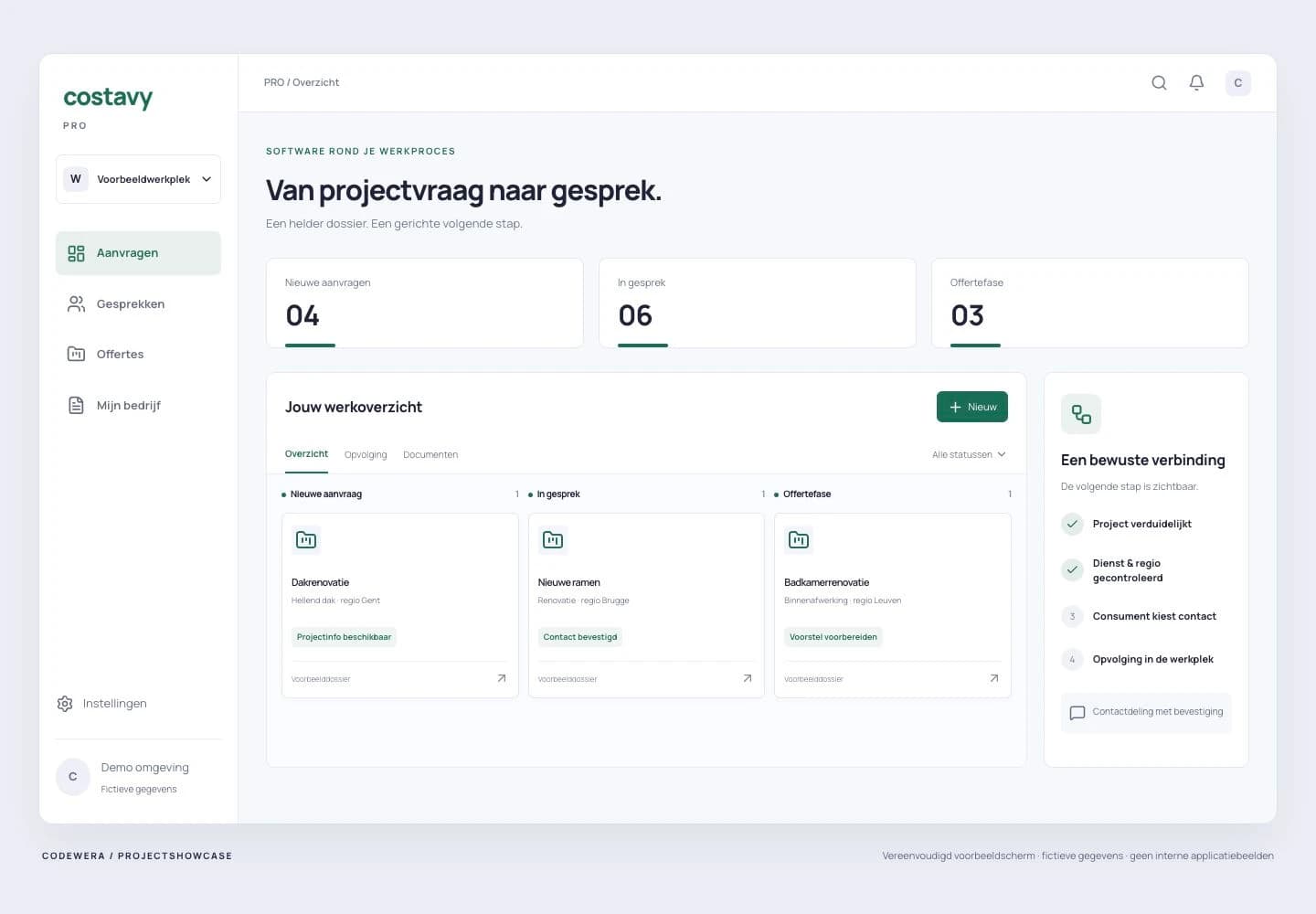The height and width of the screenshot is (914, 1316).
Task: Click the Demo omgeving account label
Action: (144, 768)
